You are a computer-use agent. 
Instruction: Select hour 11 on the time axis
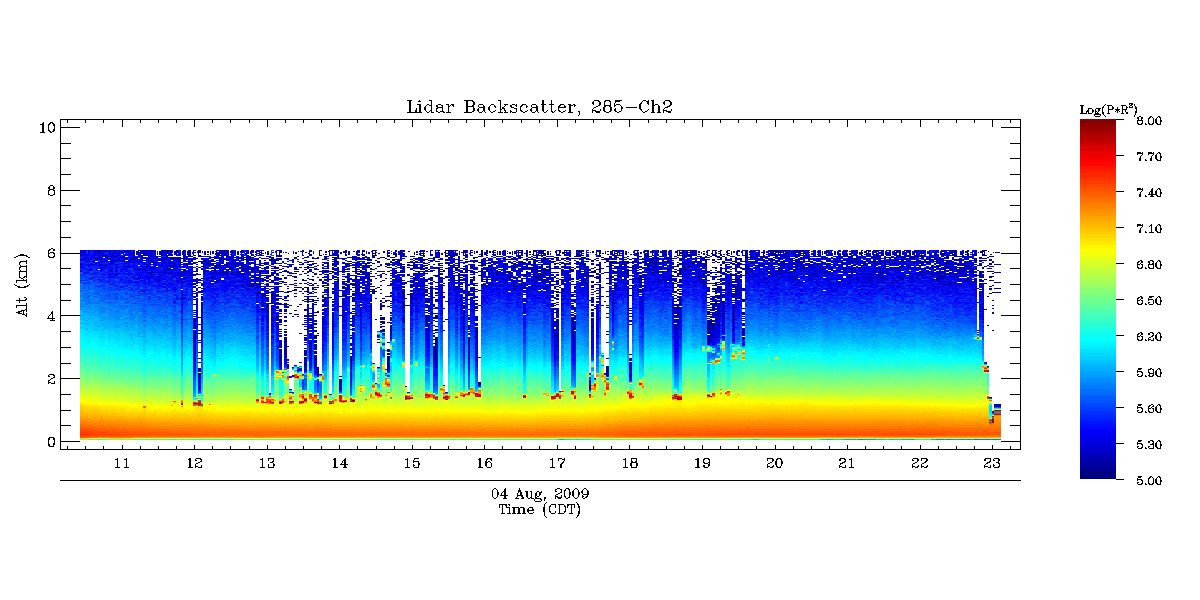122,464
